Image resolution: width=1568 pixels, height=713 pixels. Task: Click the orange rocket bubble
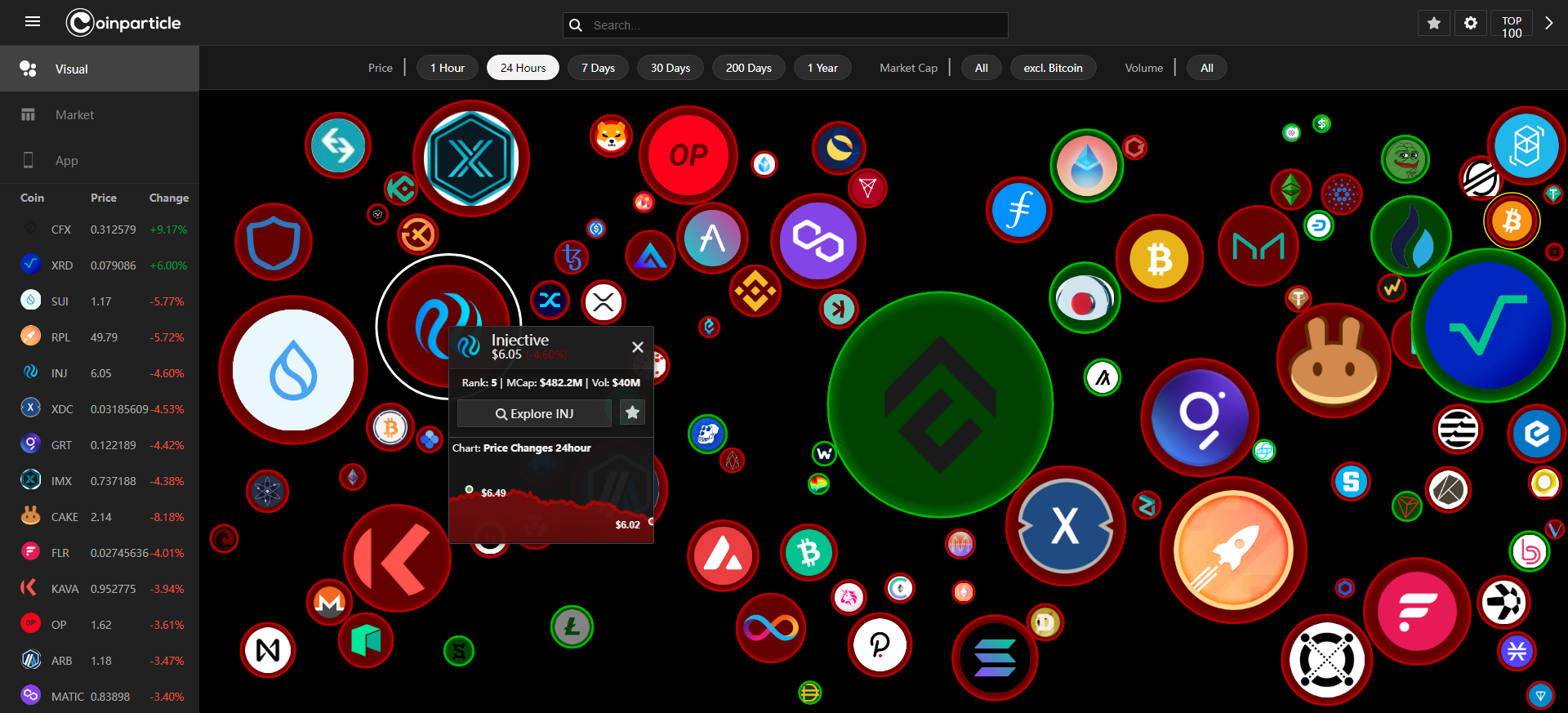tap(1233, 550)
